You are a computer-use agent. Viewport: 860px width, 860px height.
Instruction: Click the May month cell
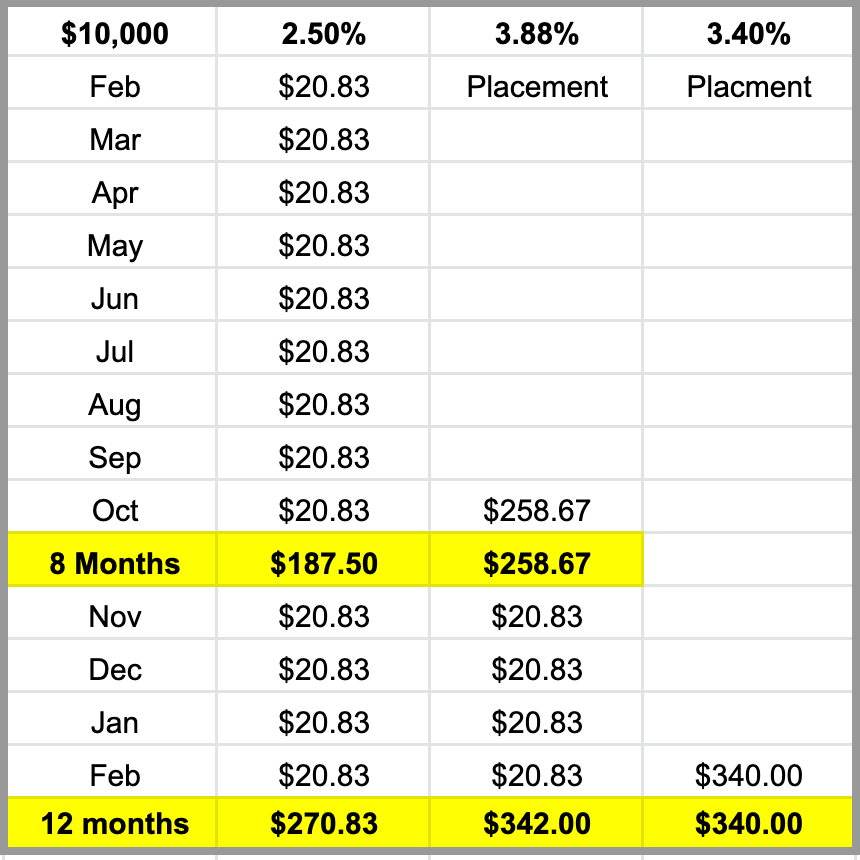[115, 246]
